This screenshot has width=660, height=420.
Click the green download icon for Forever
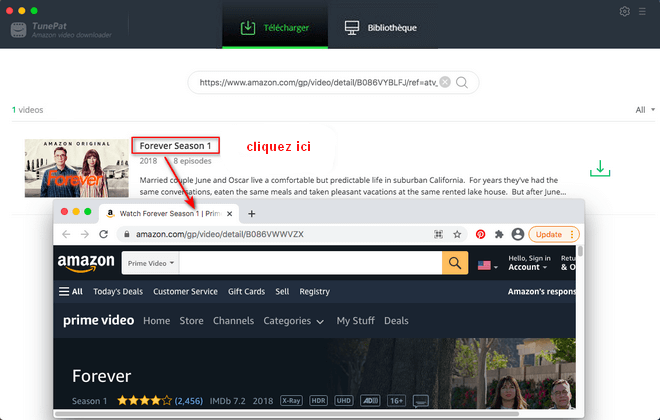click(599, 168)
